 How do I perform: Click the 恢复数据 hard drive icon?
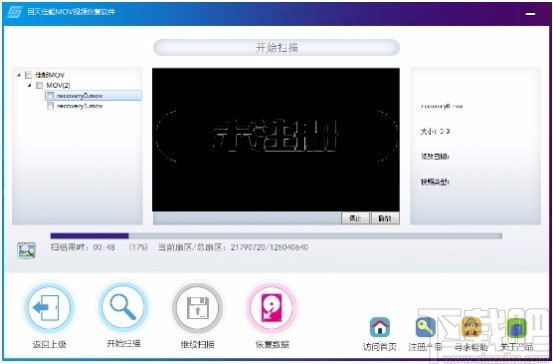tap(271, 308)
